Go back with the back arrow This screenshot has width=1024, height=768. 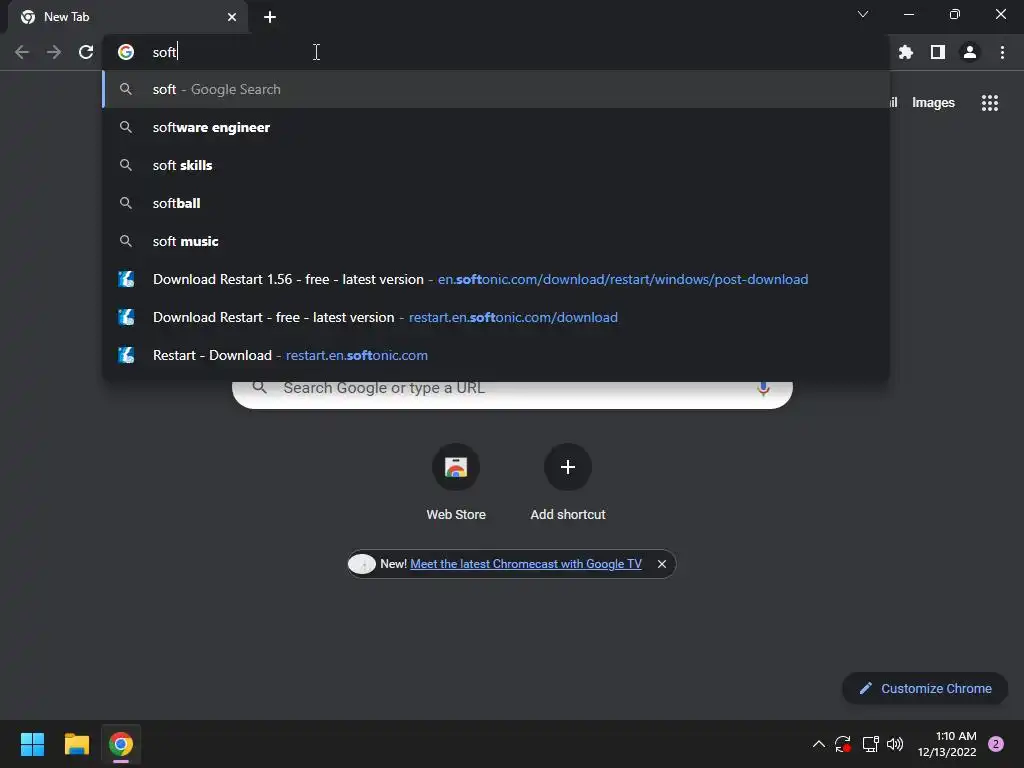tap(22, 52)
